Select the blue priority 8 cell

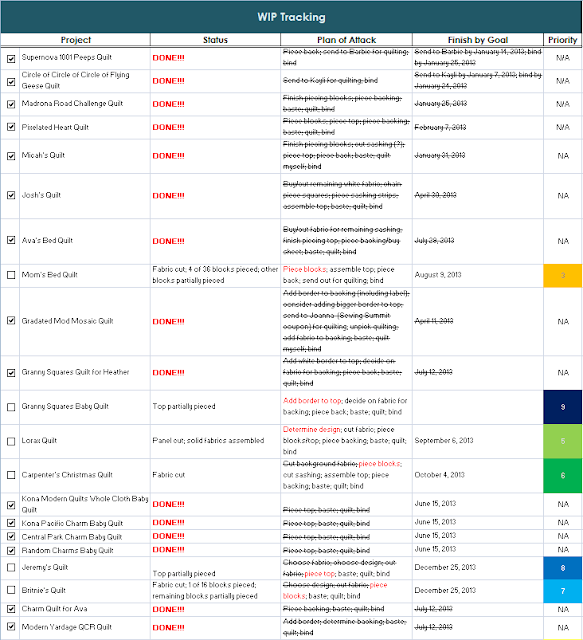(563, 568)
